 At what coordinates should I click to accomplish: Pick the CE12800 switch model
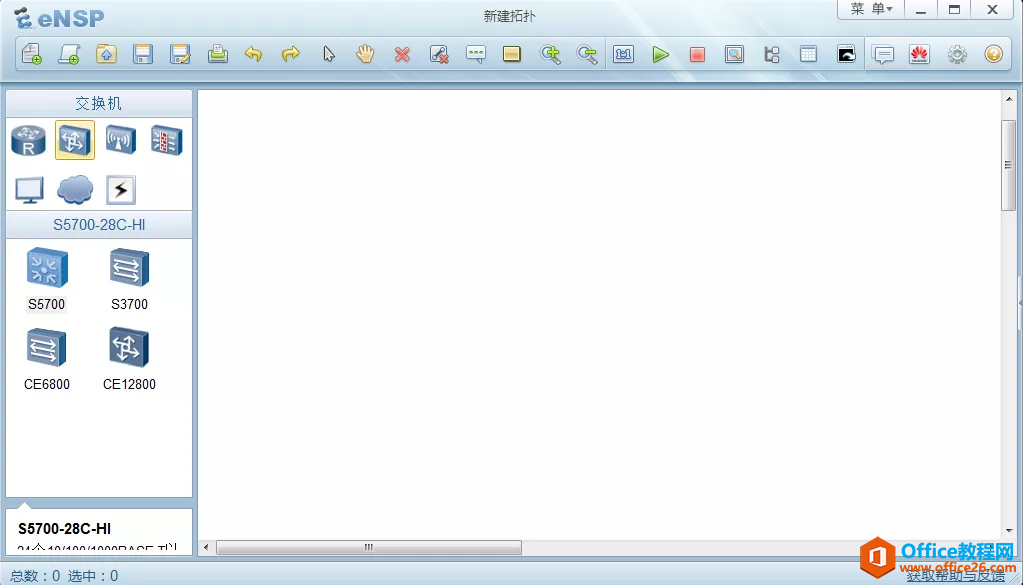pos(129,360)
